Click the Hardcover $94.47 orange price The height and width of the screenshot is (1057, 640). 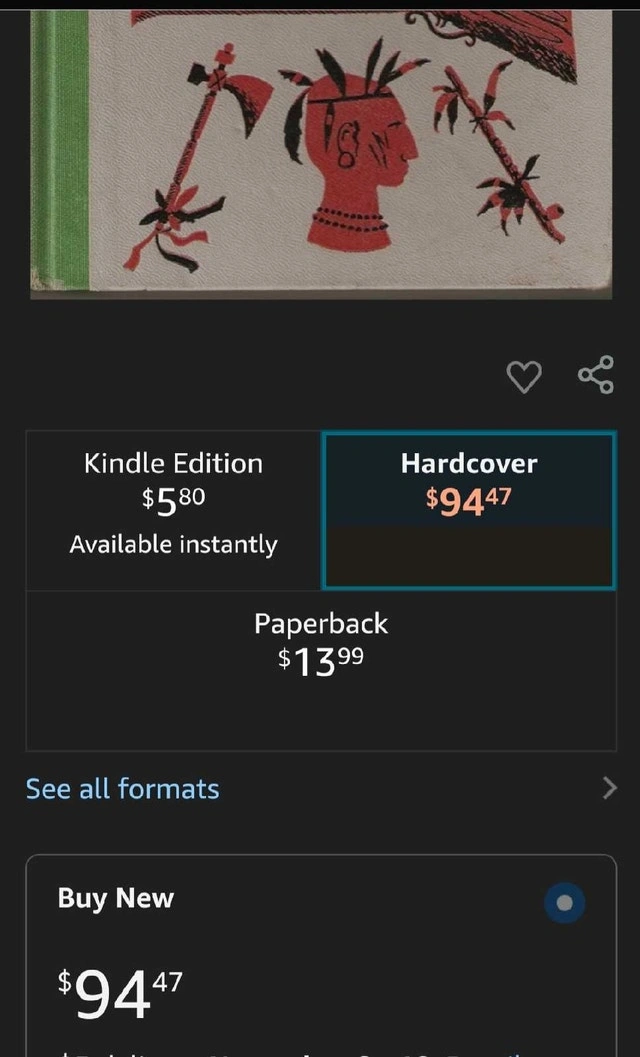(469, 501)
